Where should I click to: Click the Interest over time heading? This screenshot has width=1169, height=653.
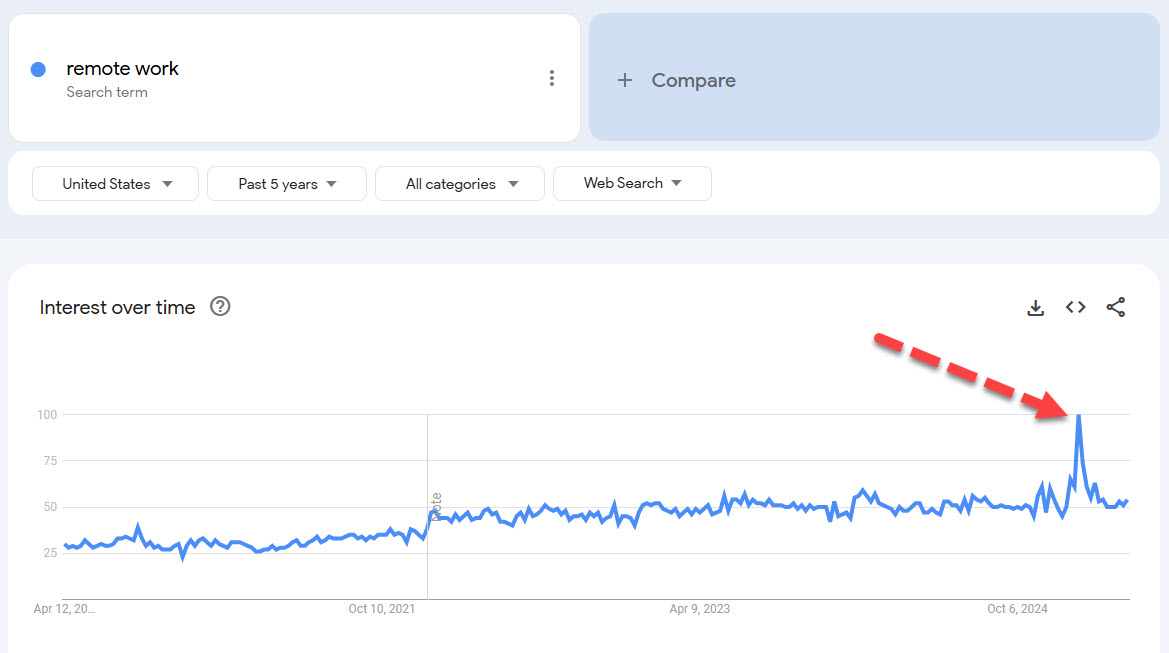click(x=117, y=307)
